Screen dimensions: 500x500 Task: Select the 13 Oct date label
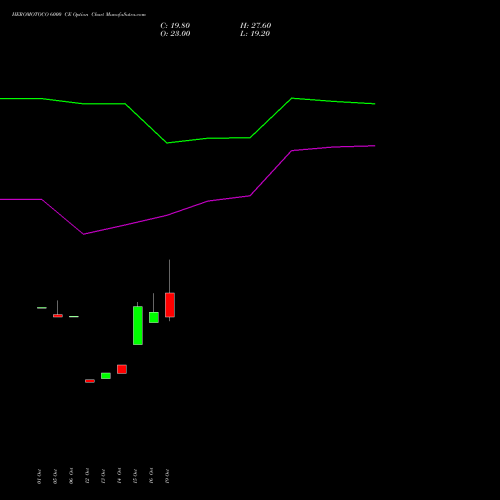coord(103,476)
